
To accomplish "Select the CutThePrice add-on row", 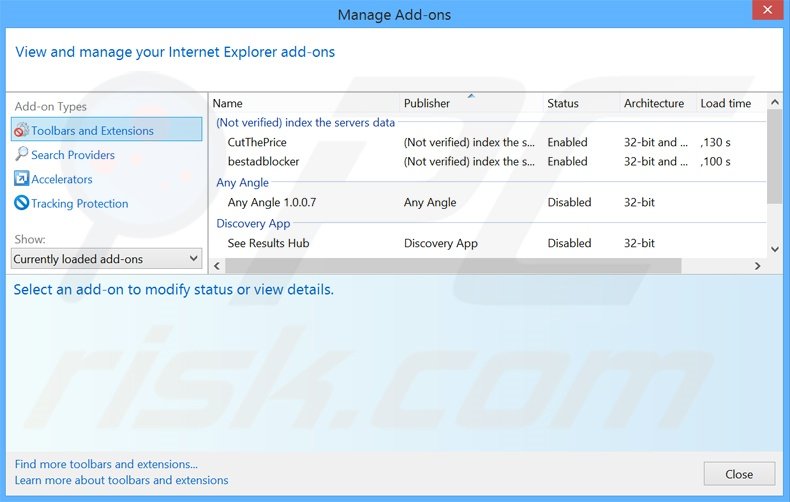I will (x=489, y=142).
